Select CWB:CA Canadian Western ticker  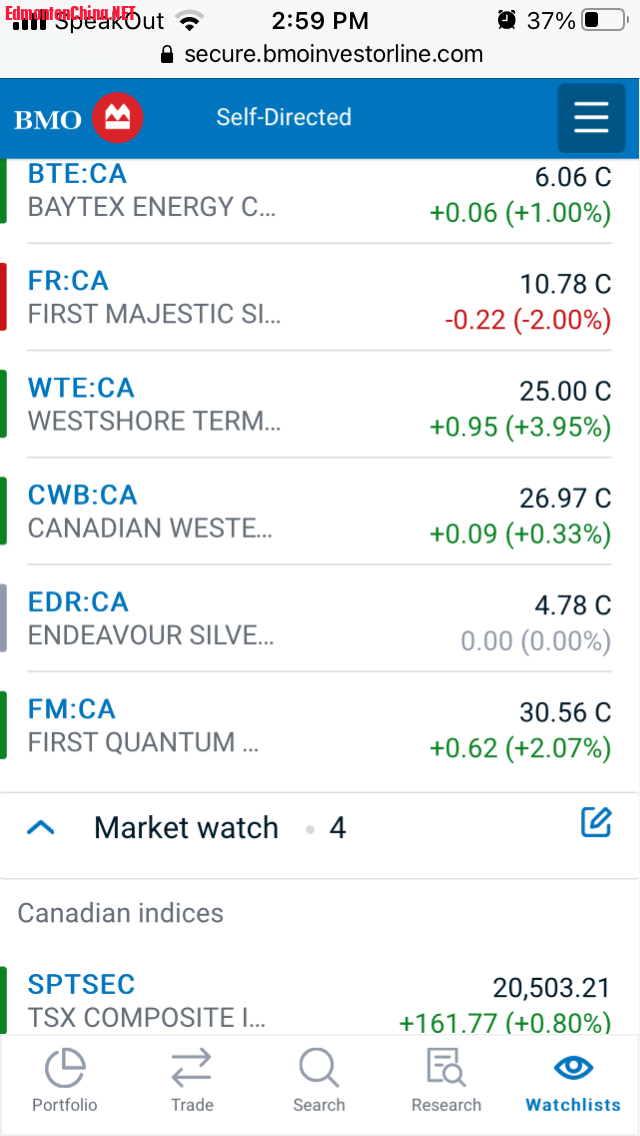[x=83, y=495]
